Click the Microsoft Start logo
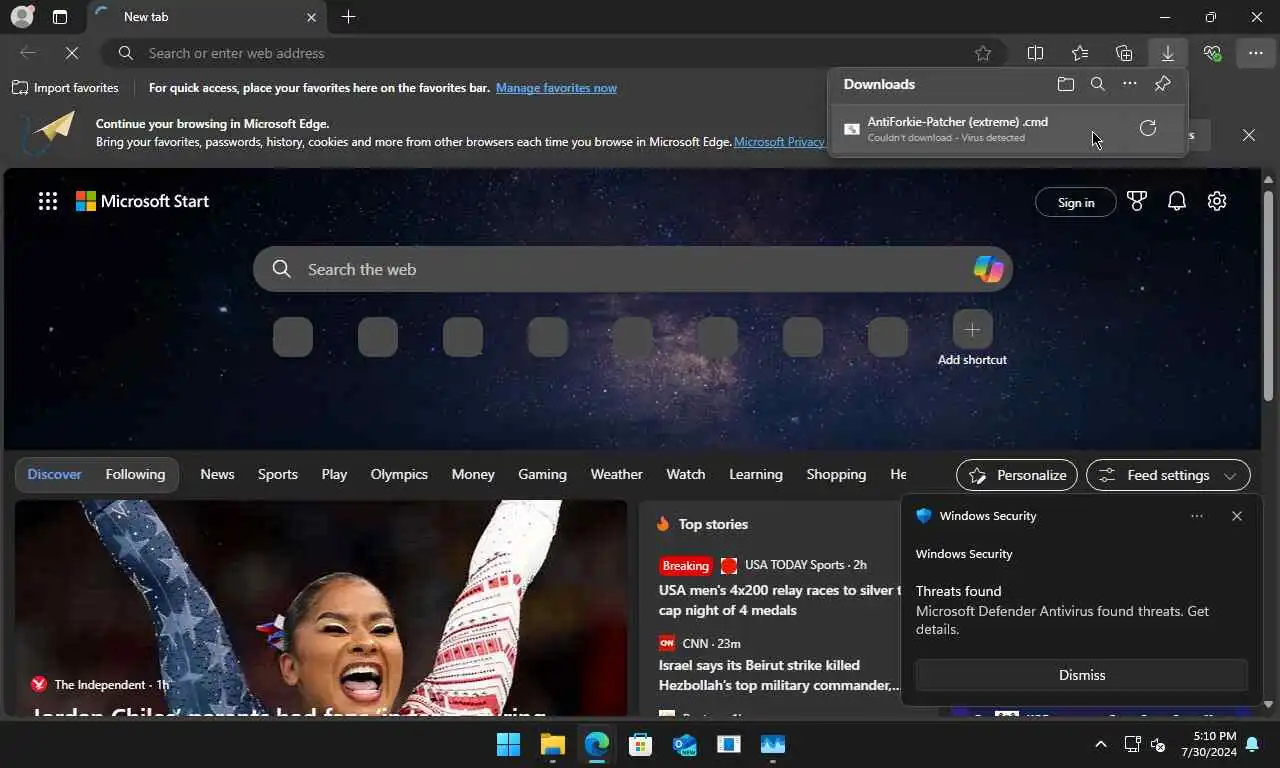This screenshot has height=768, width=1280. pyautogui.click(x=142, y=201)
